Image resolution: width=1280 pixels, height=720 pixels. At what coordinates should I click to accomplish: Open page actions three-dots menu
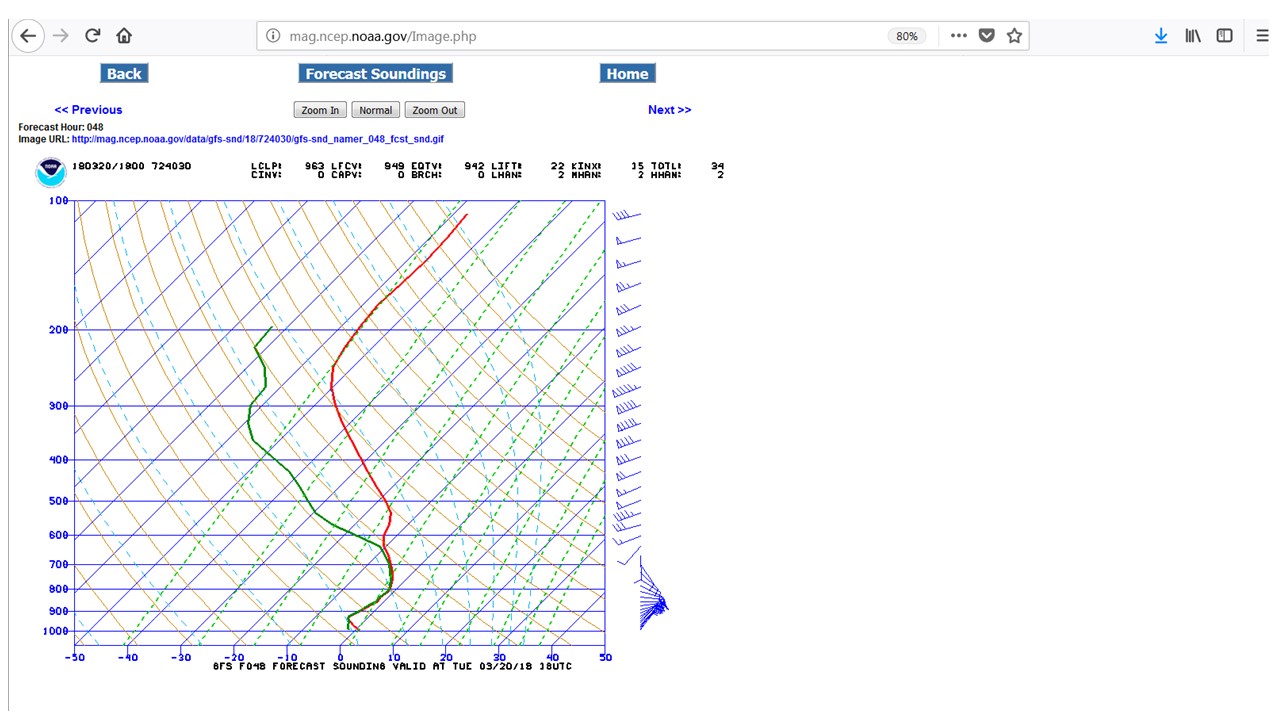point(958,36)
